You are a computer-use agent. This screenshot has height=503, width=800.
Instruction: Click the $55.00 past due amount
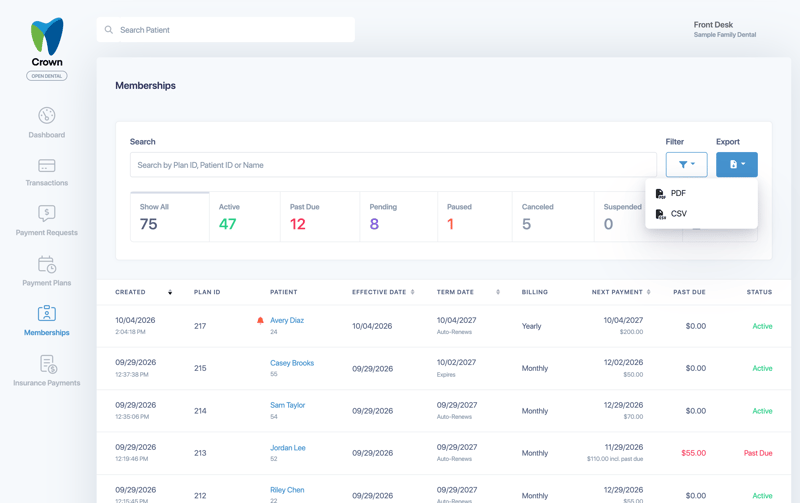coord(693,453)
